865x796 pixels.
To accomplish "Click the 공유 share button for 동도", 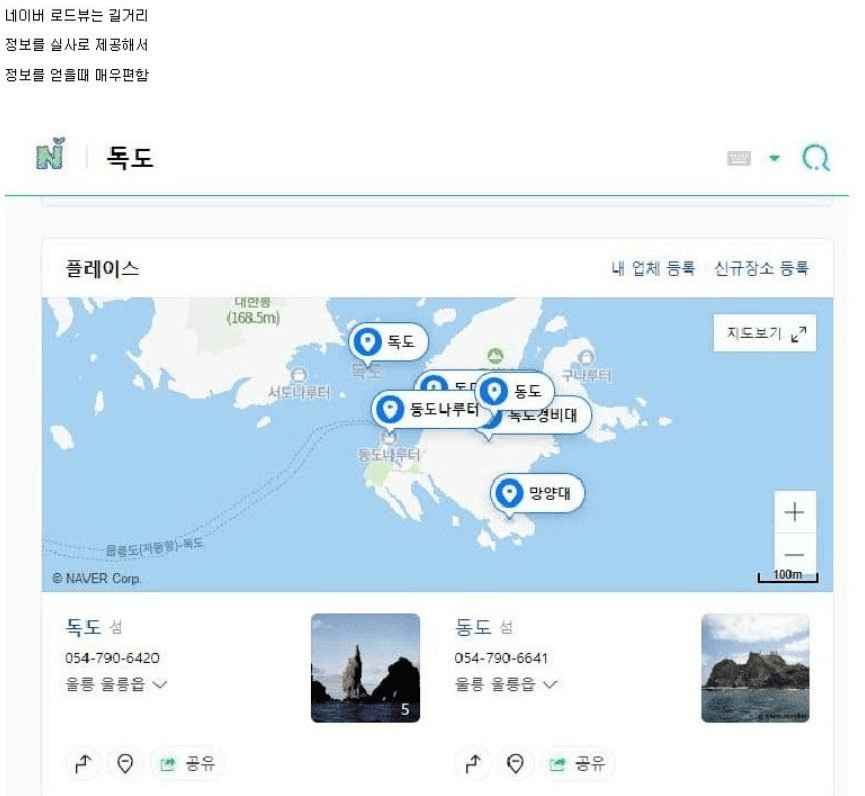I will [578, 764].
